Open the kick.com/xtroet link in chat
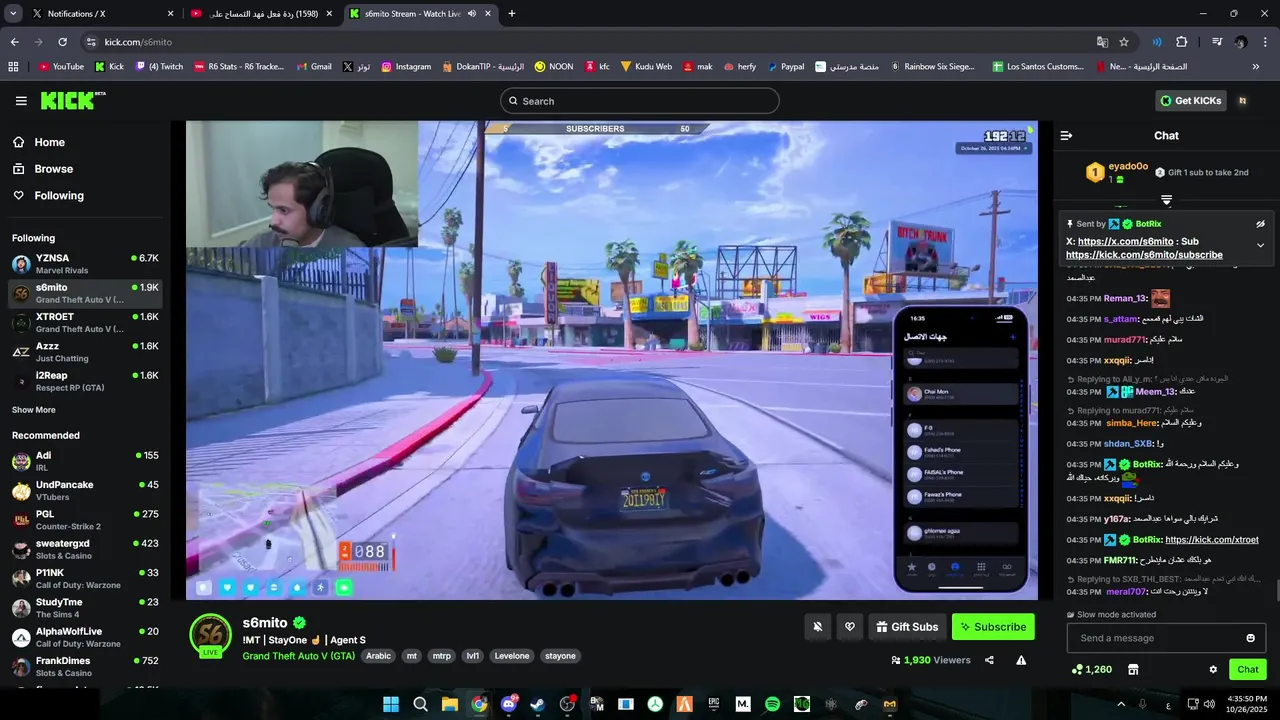The image size is (1280, 720). [x=1212, y=540]
